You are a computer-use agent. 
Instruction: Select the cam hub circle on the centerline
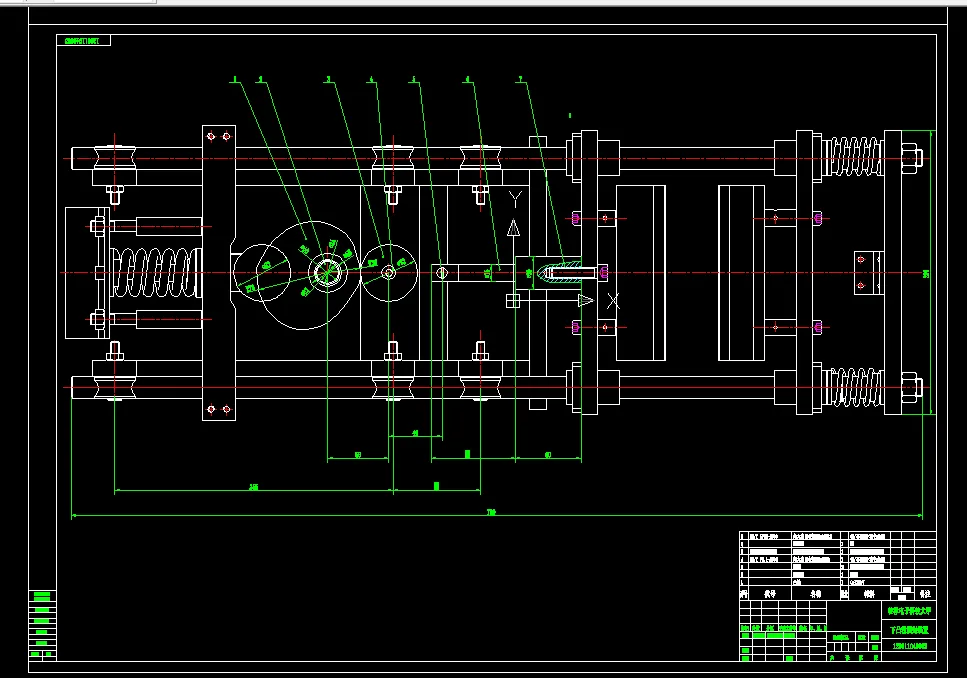[x=327, y=273]
